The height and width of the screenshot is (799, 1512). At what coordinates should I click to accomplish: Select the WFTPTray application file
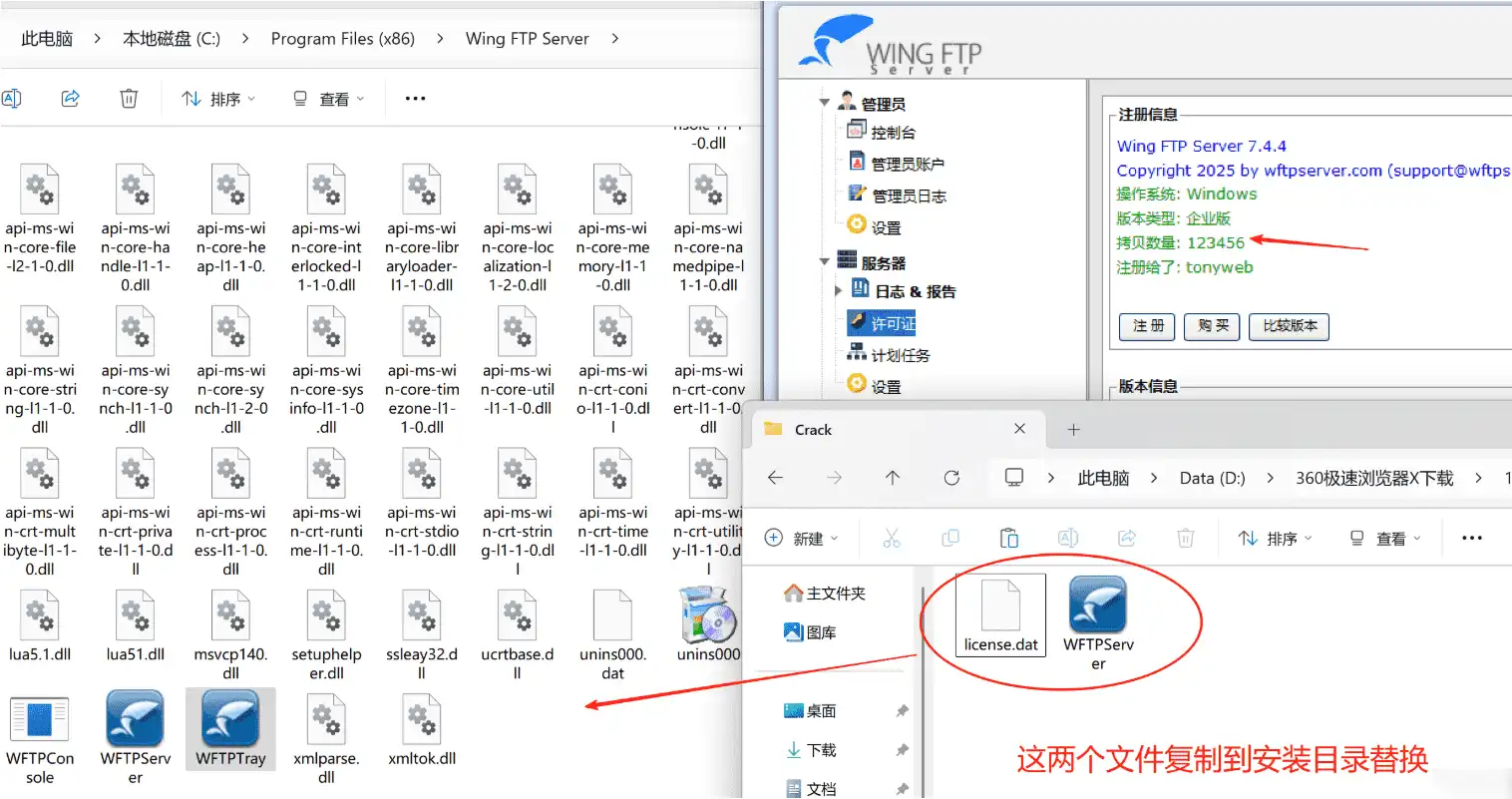tap(230, 730)
